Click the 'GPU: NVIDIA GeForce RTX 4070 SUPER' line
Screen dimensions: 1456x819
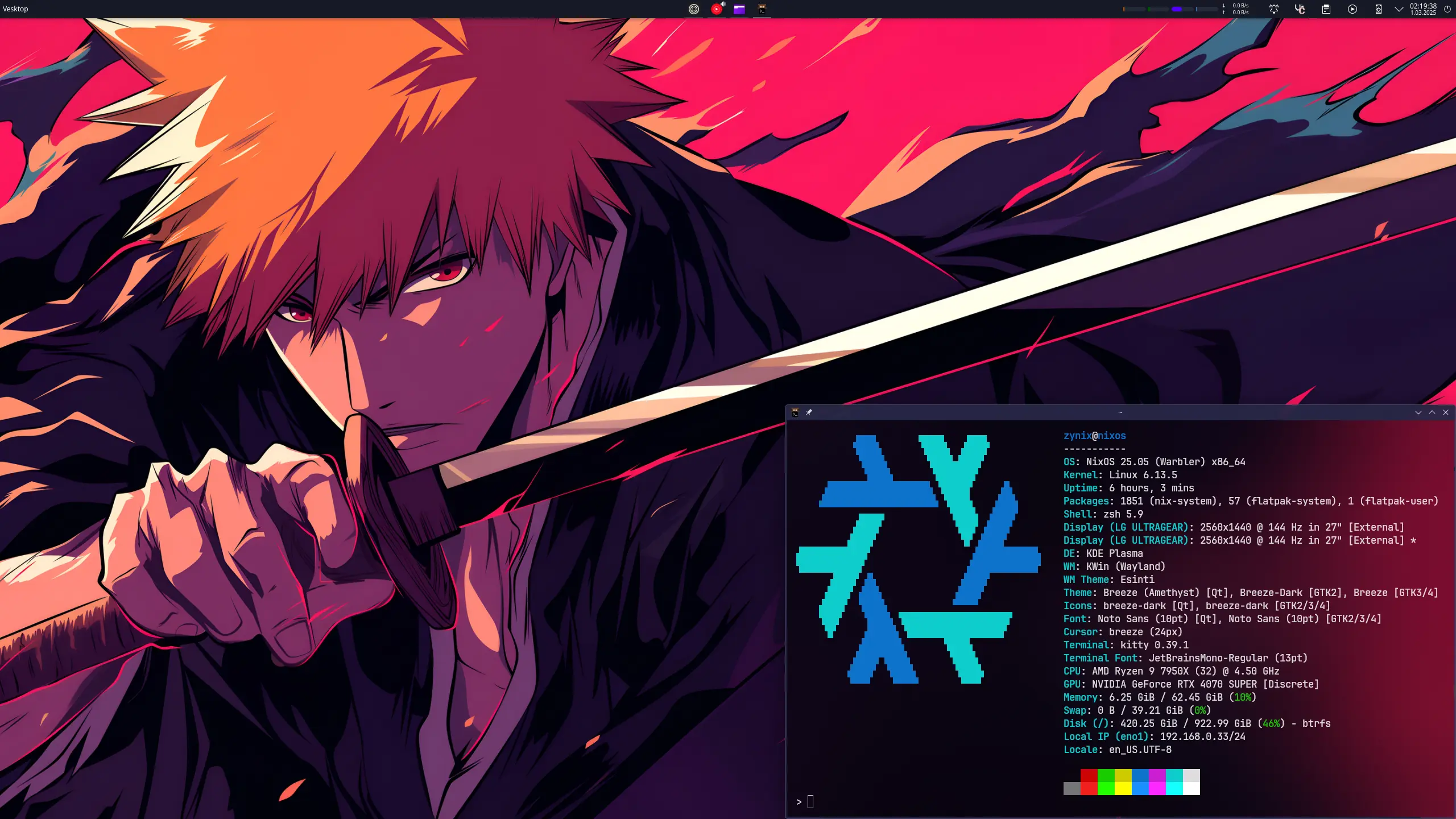point(1192,684)
